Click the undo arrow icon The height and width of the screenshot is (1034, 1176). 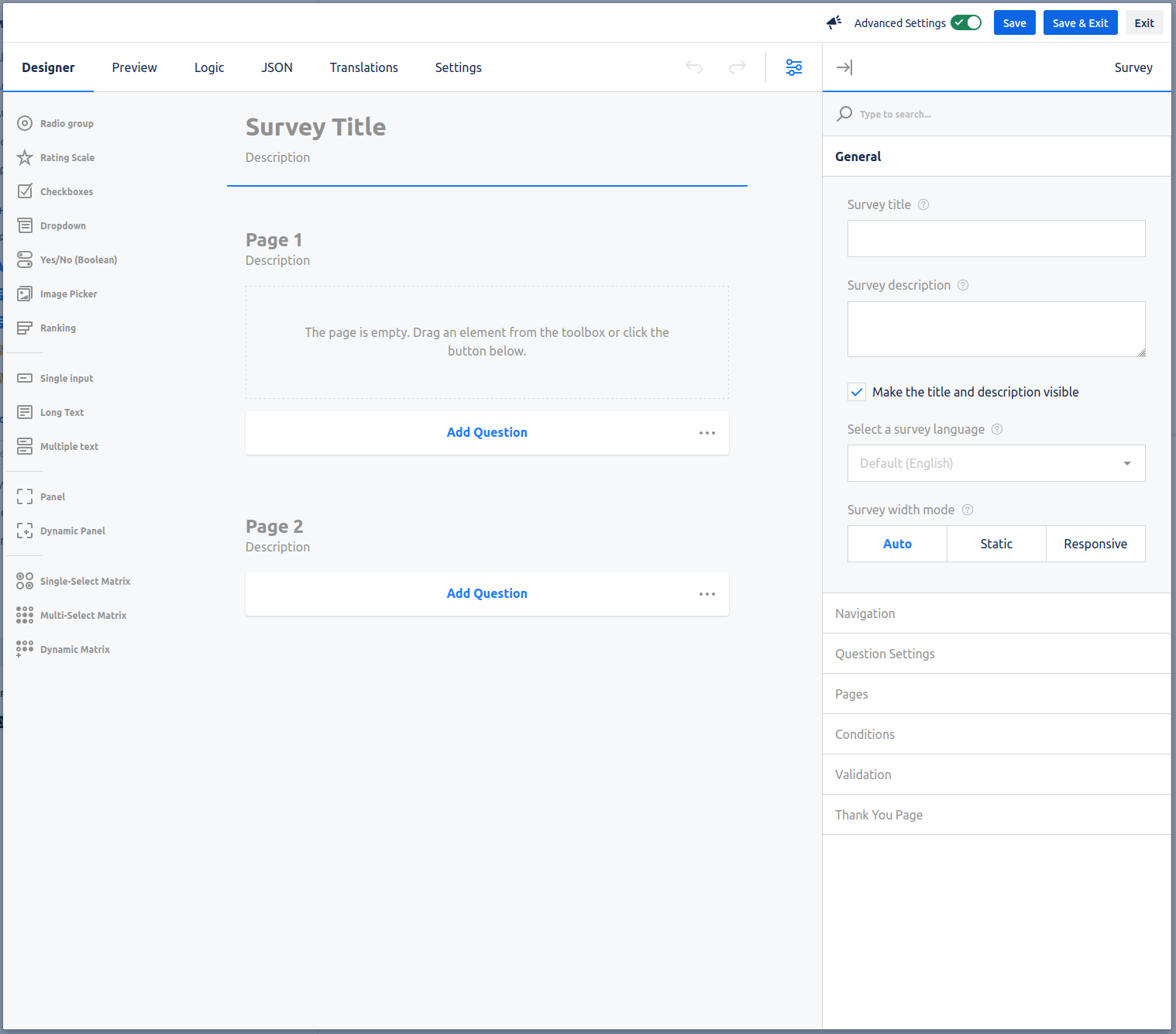[694, 67]
